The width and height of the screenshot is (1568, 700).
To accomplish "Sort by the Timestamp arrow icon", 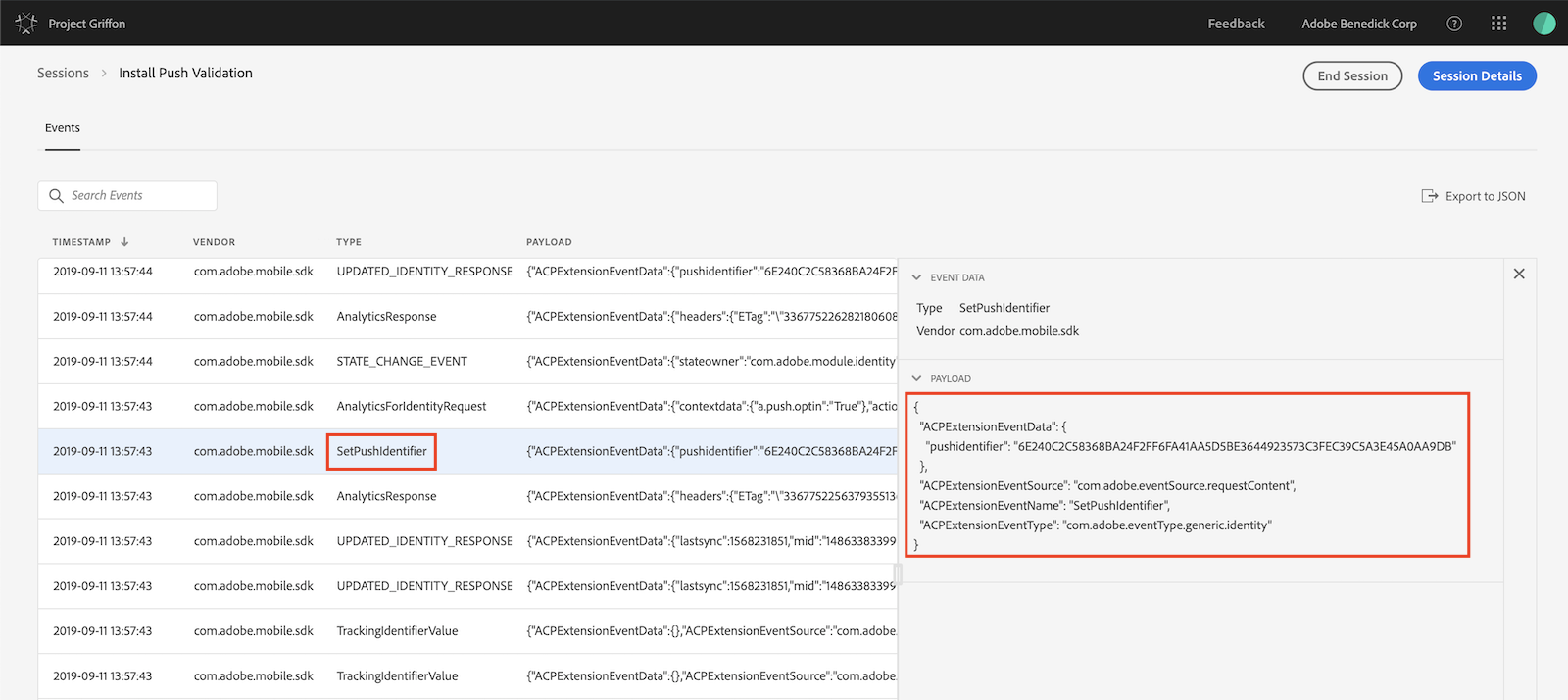I will point(124,242).
